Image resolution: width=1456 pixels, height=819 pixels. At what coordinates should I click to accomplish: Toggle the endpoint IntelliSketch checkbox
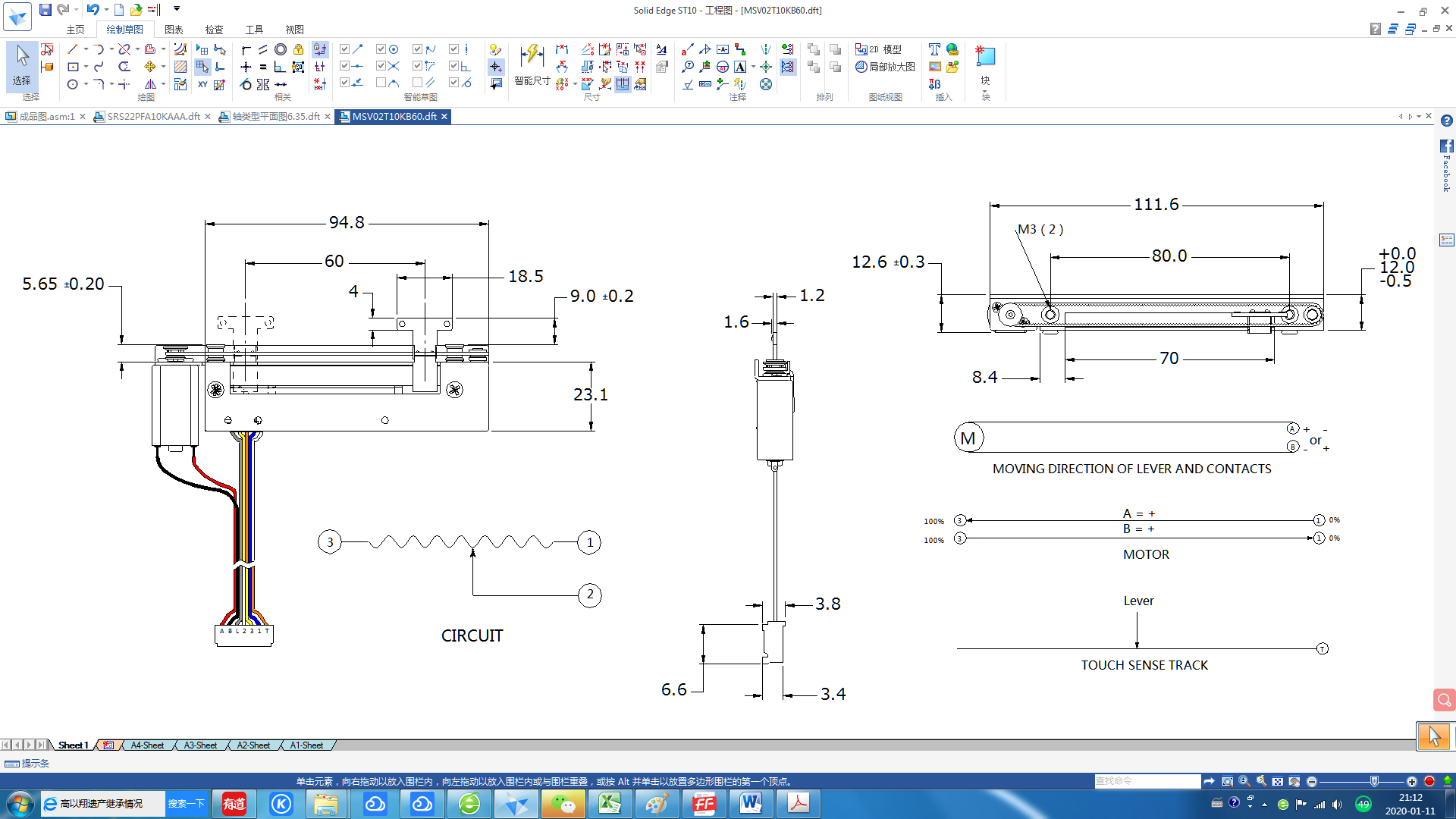point(345,49)
